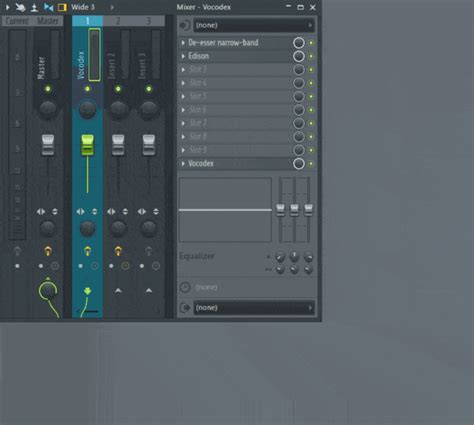The width and height of the screenshot is (474, 425).
Task: Click the latency compensation clock icon
Action: pyautogui.click(x=185, y=287)
